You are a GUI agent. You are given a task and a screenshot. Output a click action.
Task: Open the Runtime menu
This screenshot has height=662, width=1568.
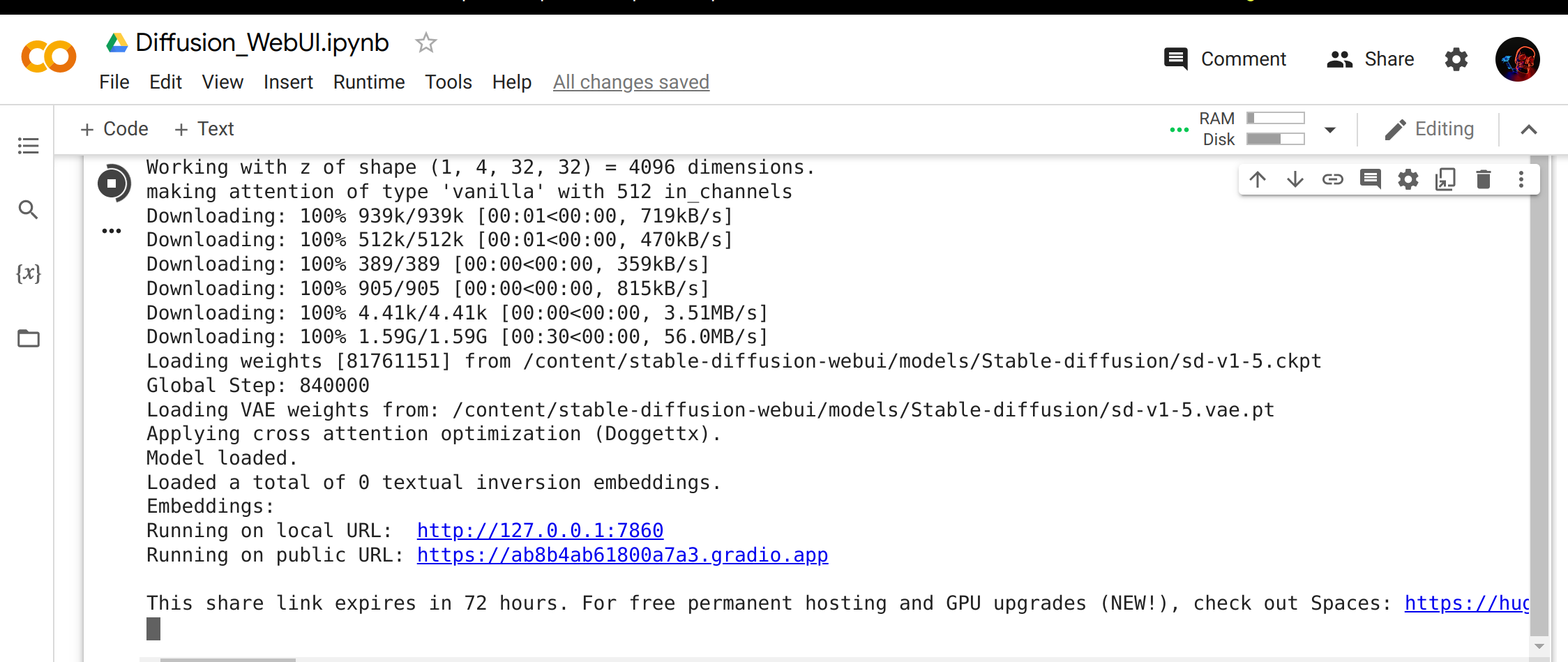click(368, 82)
